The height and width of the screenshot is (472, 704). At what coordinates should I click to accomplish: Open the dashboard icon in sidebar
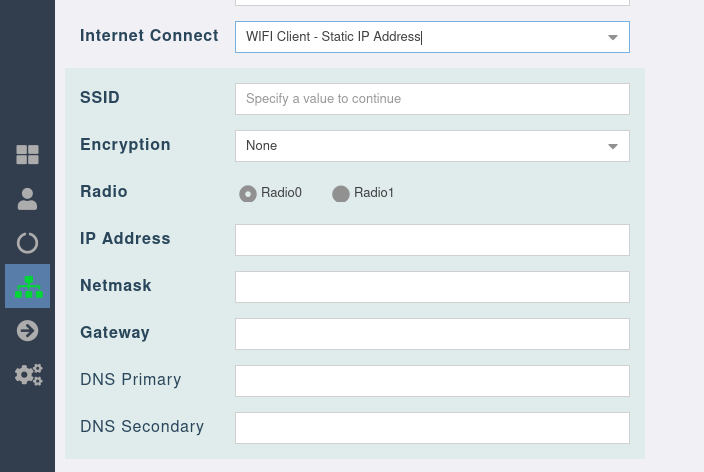pyautogui.click(x=27, y=154)
